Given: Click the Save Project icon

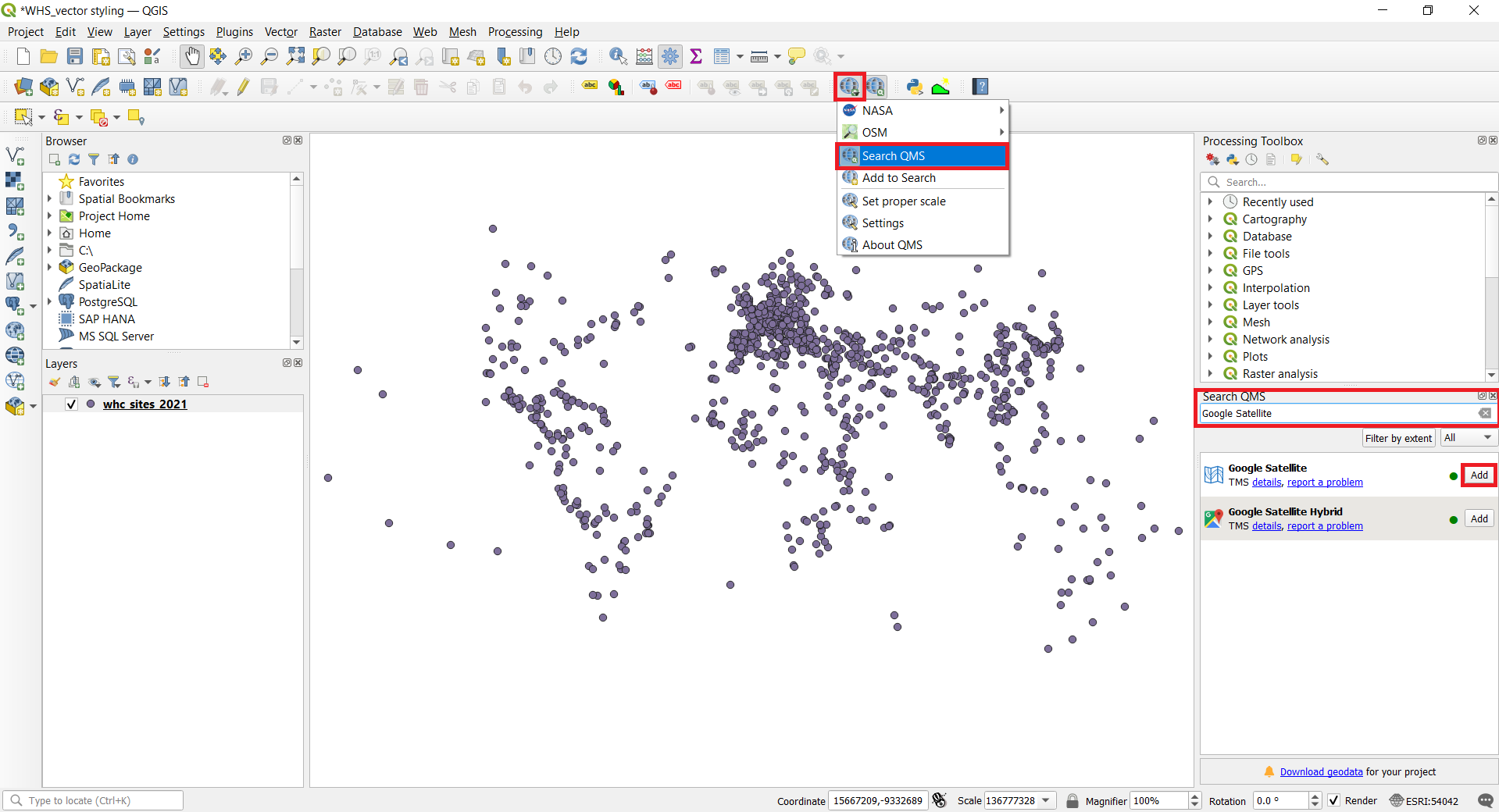Looking at the screenshot, I should tap(74, 56).
